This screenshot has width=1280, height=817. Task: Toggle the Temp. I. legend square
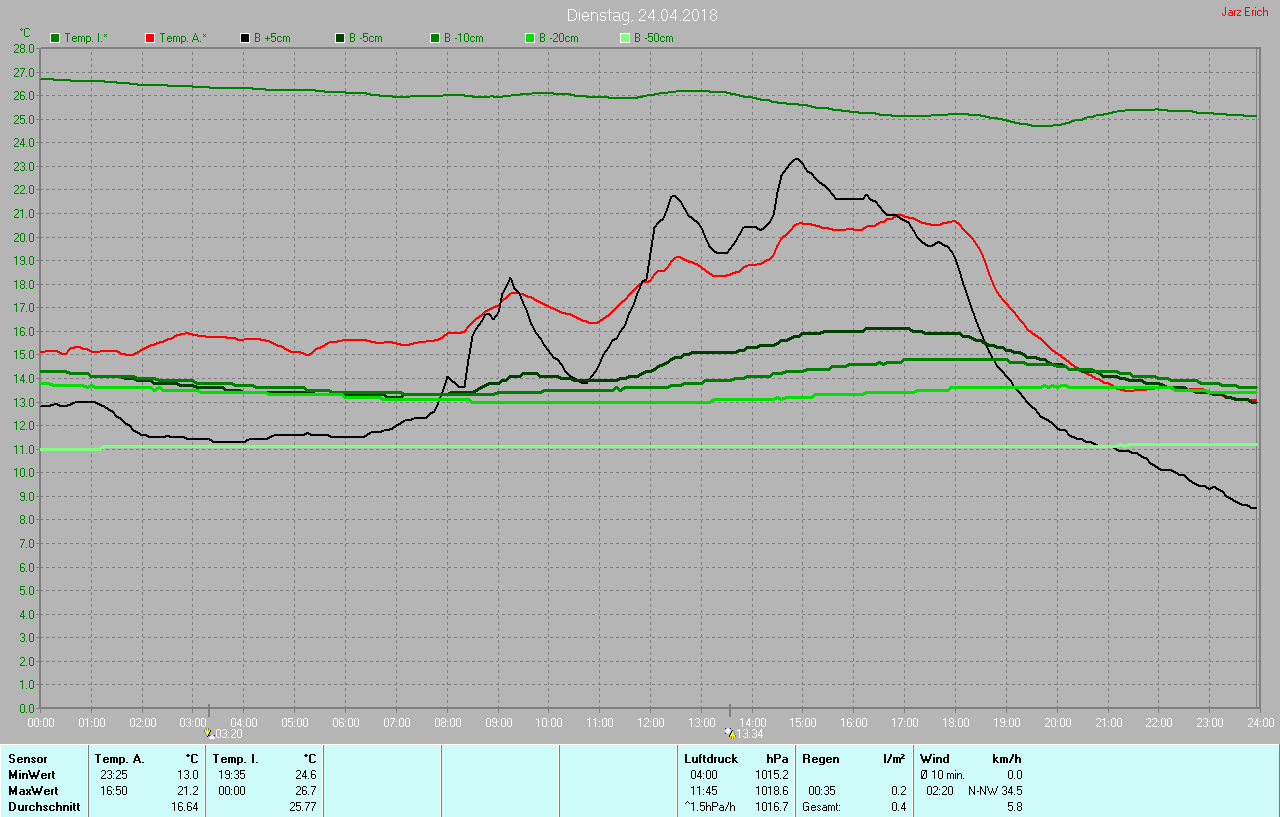[x=56, y=38]
